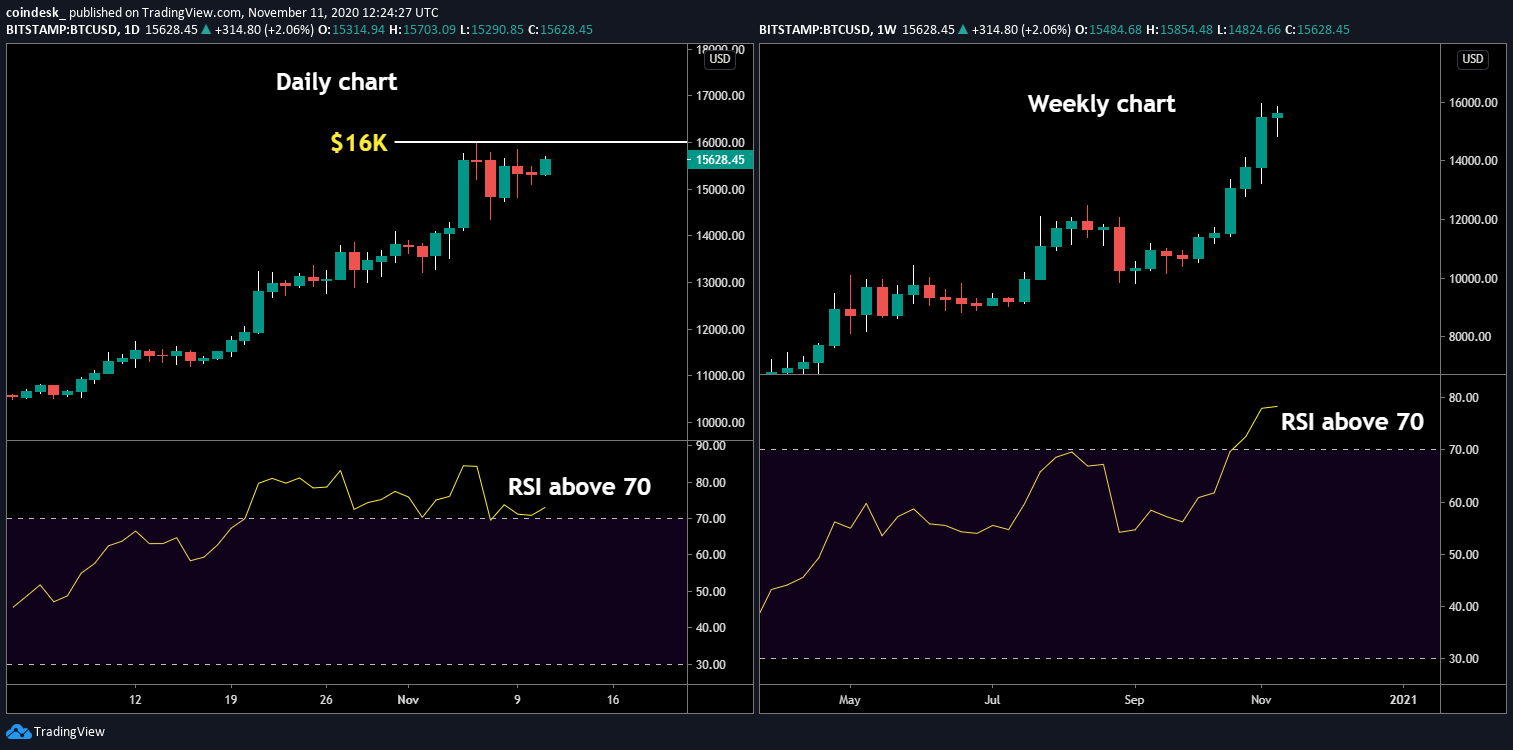
Task: Click the 2021 label on weekly time axis
Action: coord(1403,699)
